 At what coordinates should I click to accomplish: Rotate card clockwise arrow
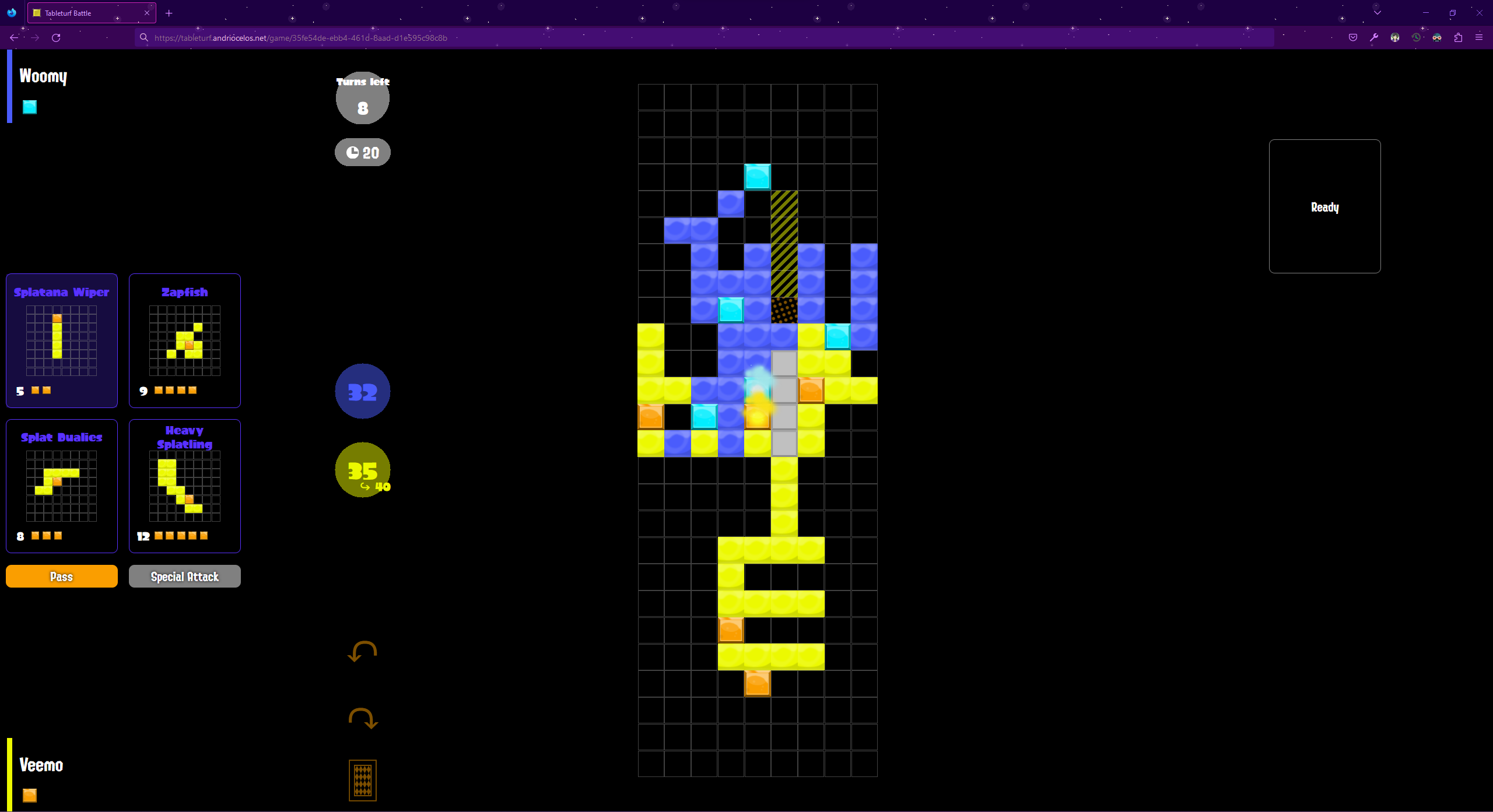point(363,719)
